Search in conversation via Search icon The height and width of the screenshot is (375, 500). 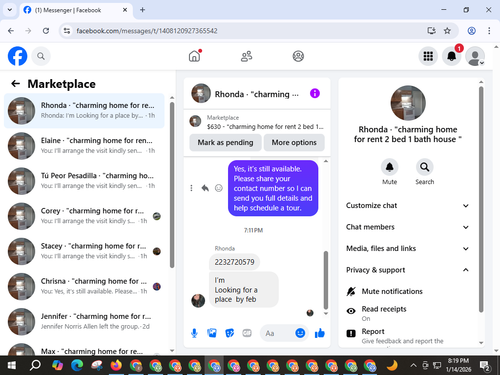pyautogui.click(x=425, y=167)
